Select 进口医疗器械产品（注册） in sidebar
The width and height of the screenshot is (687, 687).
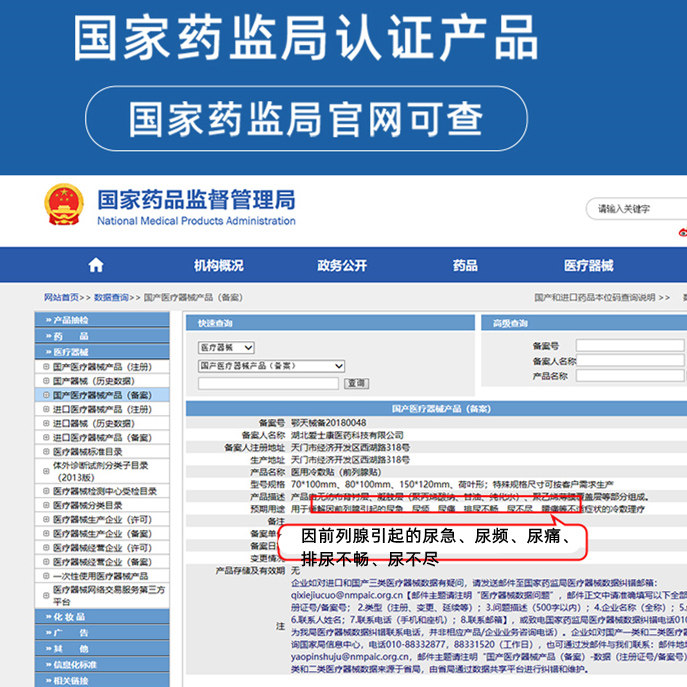tap(102, 409)
